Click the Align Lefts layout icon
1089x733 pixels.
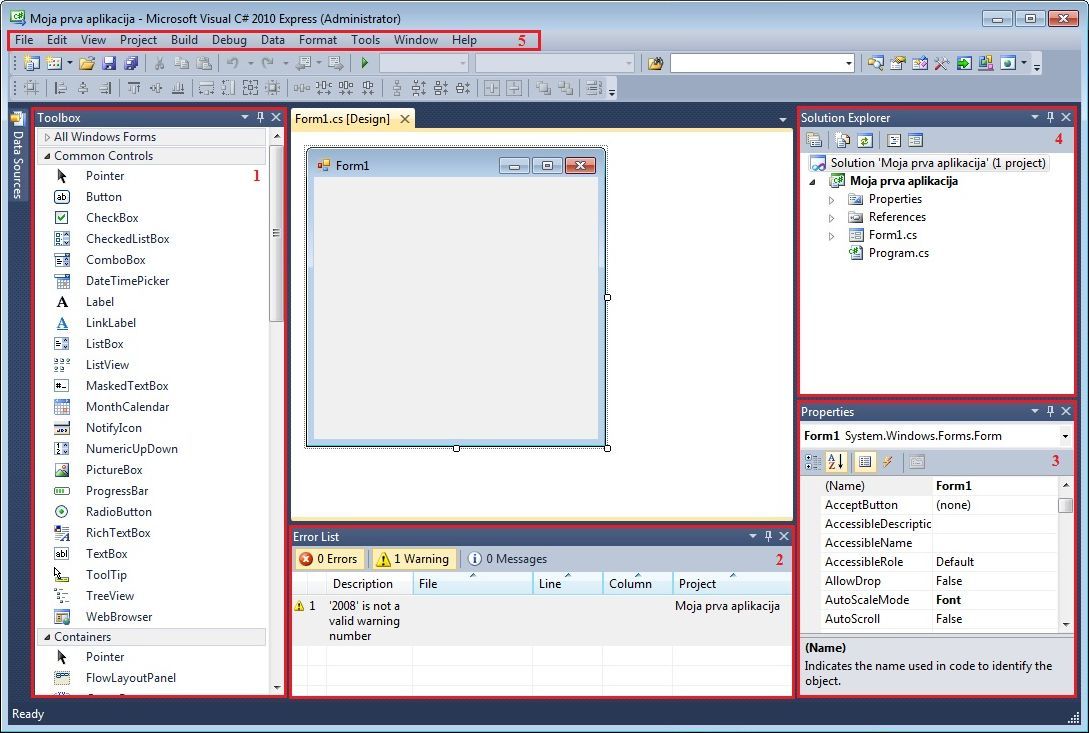pyautogui.click(x=61, y=88)
